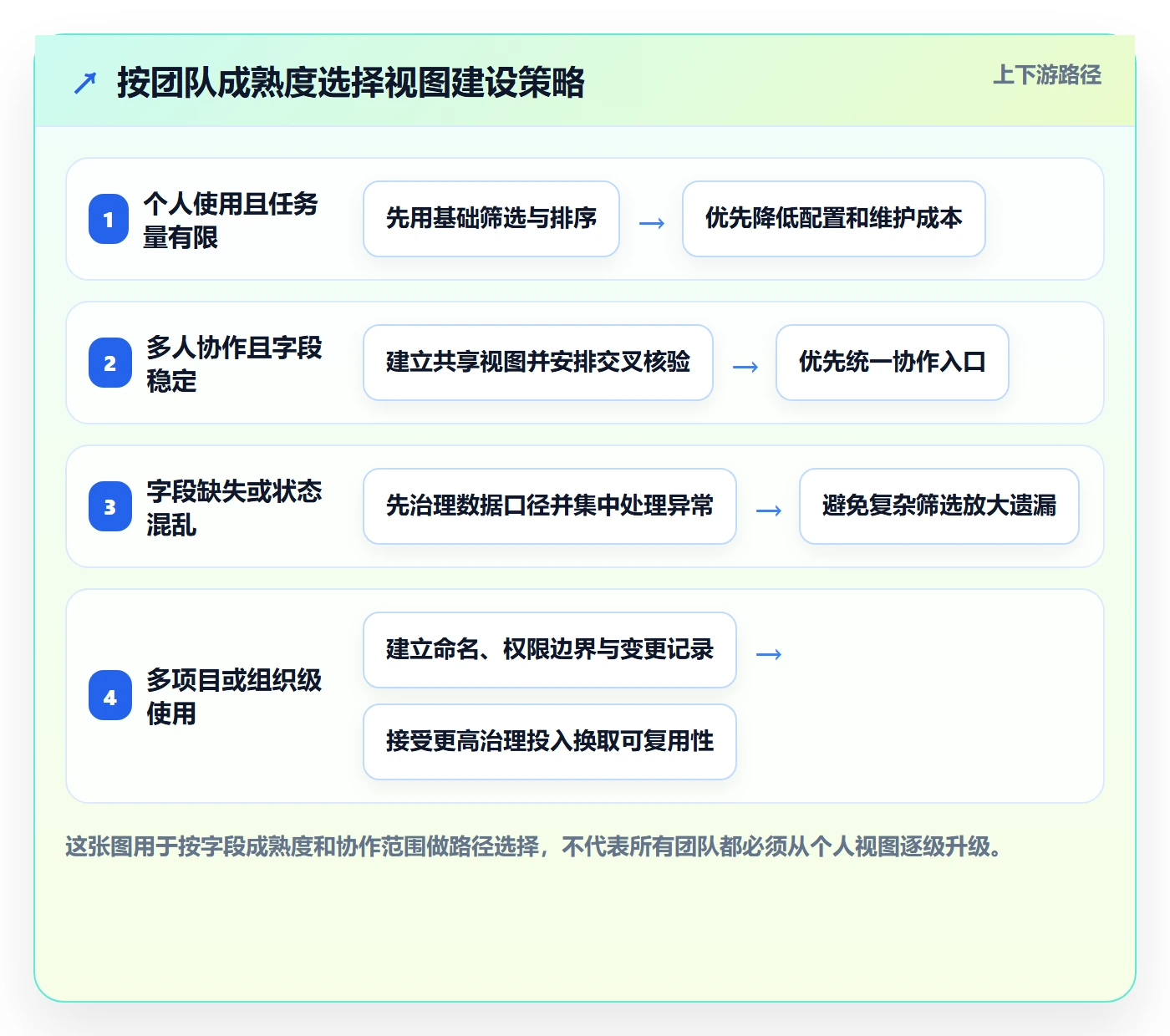Select the 个人使用且任务量有限 label
Image resolution: width=1170 pixels, height=1036 pixels.
231,220
